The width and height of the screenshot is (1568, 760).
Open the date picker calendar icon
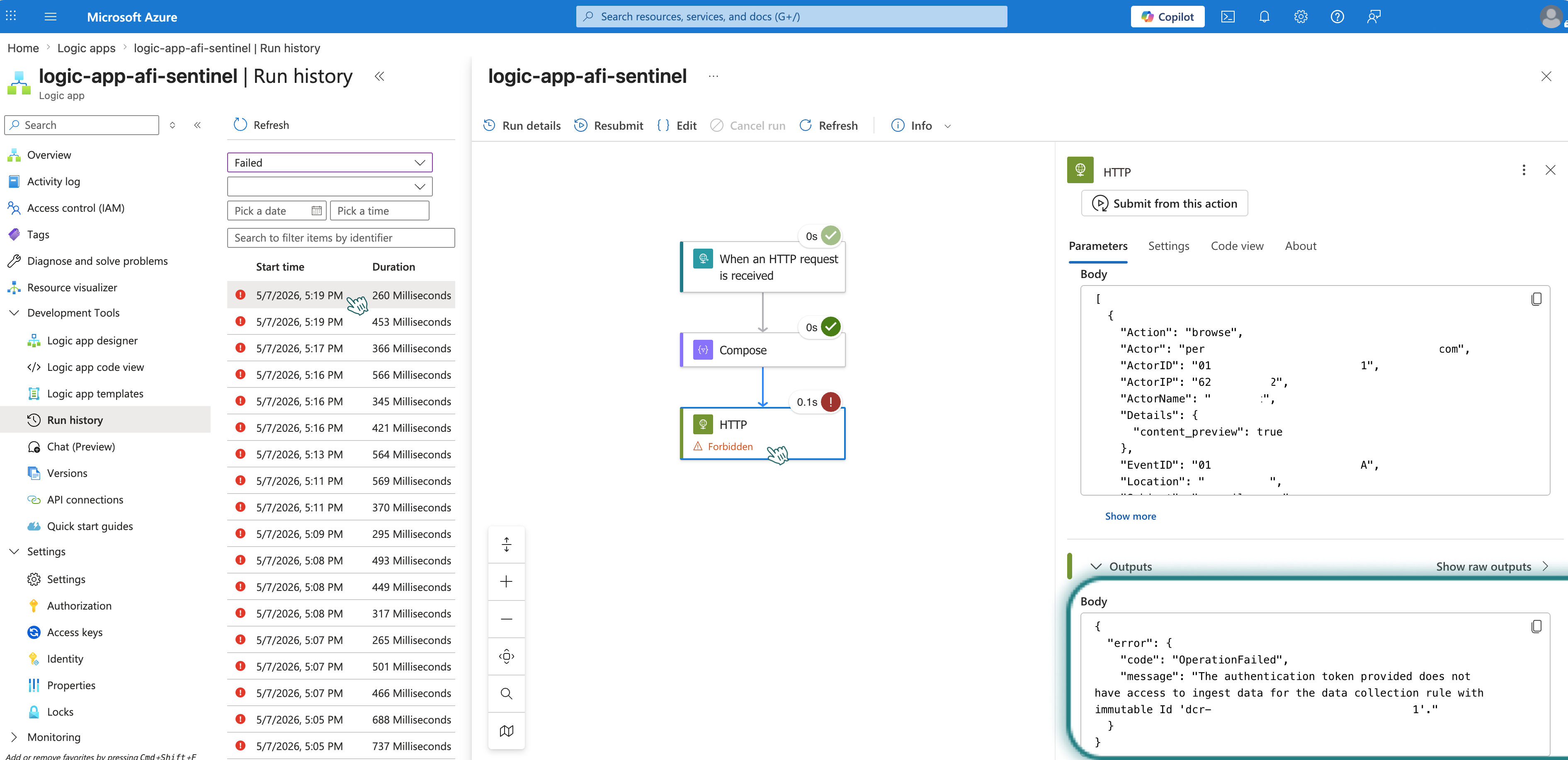(x=316, y=211)
